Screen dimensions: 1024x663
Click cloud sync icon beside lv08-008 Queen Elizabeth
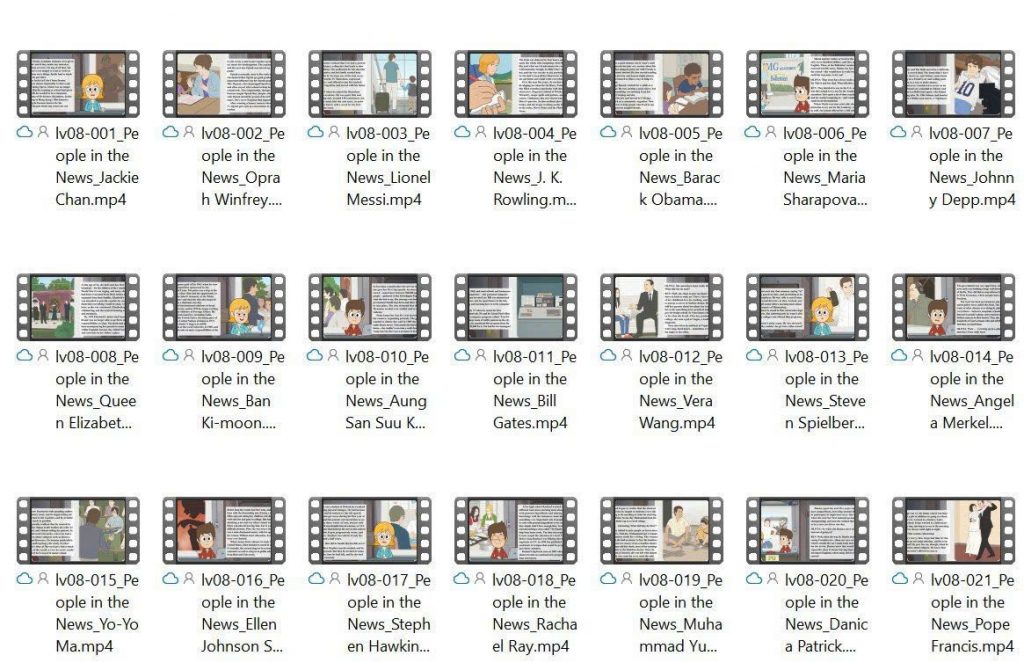coord(24,355)
